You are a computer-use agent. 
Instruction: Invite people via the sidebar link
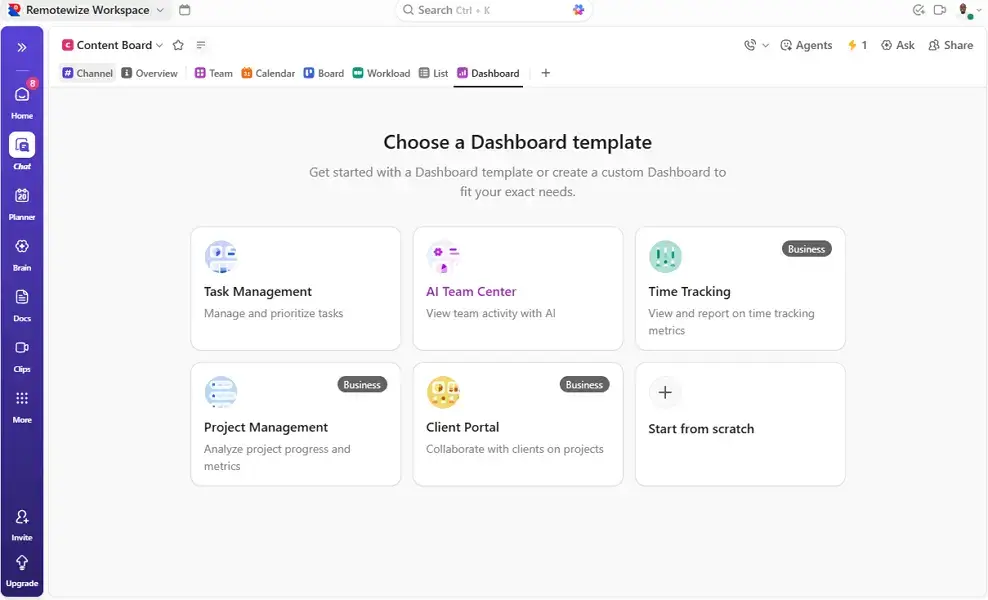point(21,521)
